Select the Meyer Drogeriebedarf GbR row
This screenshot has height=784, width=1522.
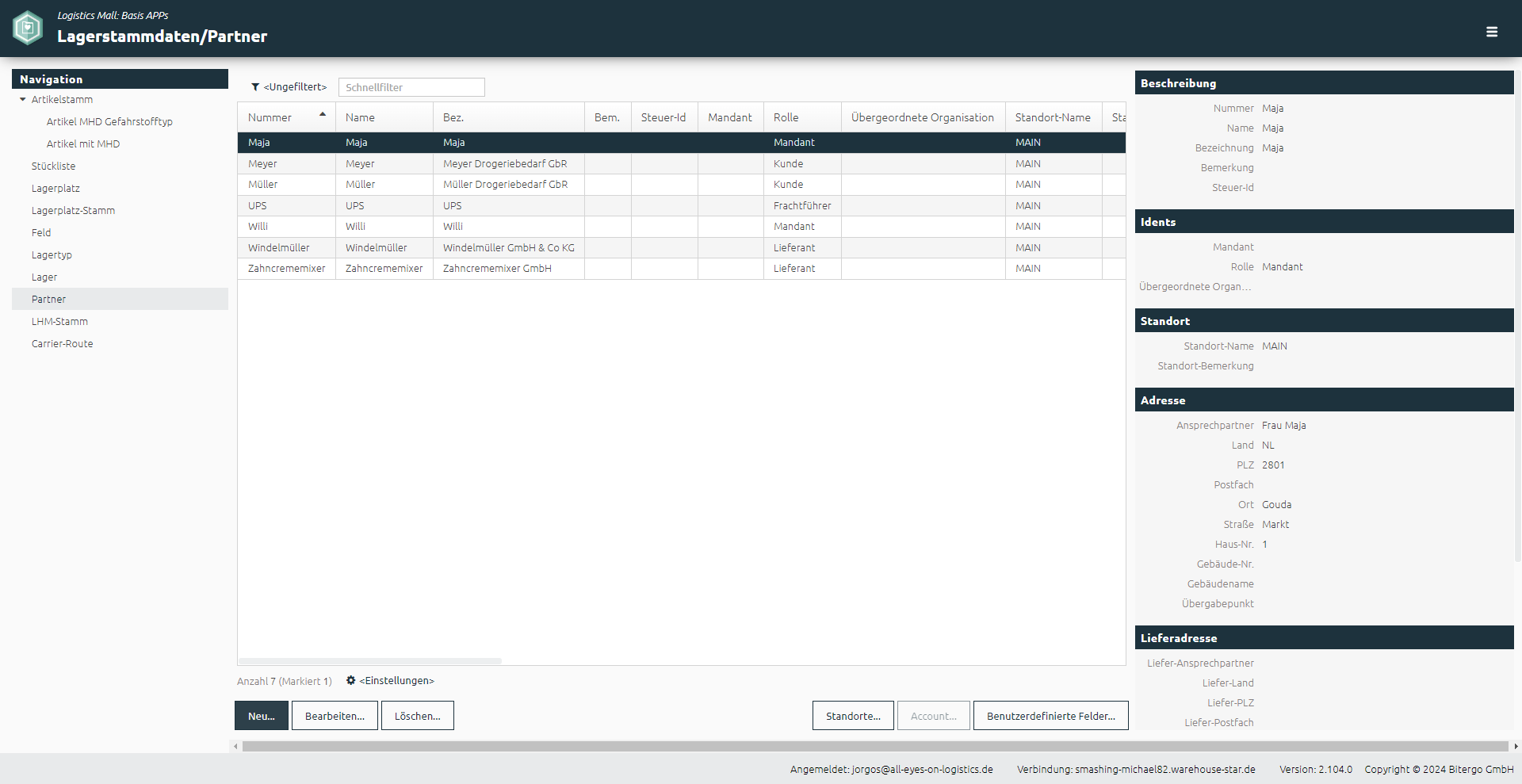[x=682, y=163]
